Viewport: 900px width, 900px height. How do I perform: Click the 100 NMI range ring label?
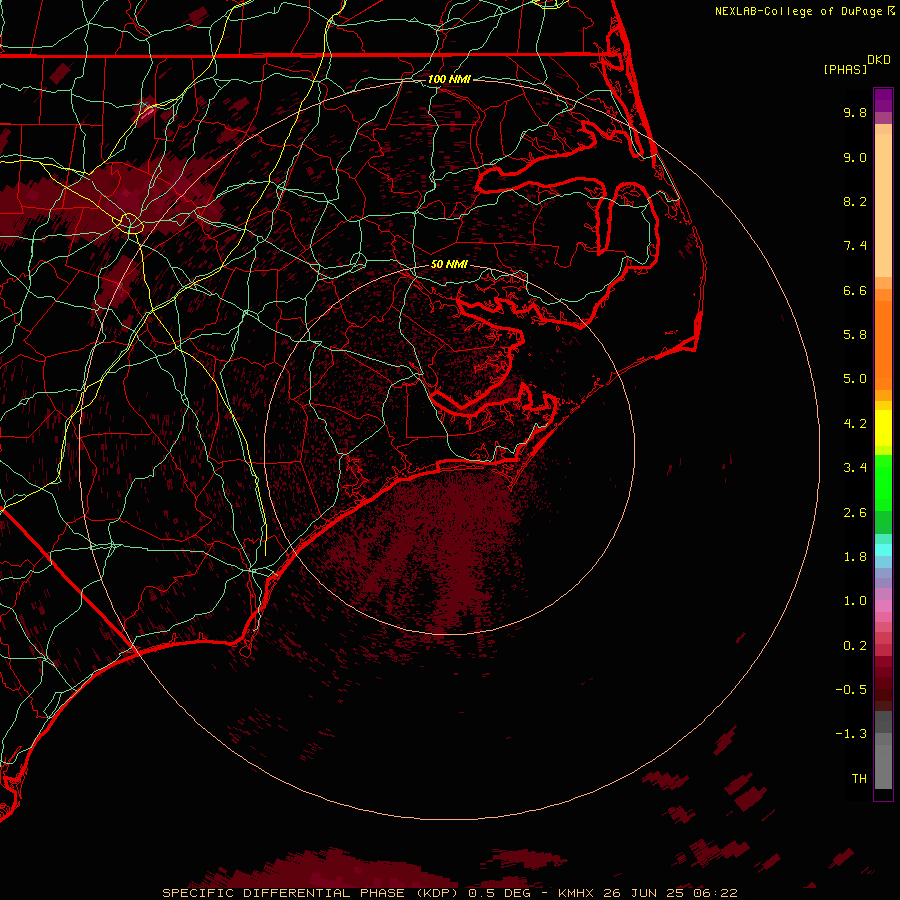coord(449,79)
